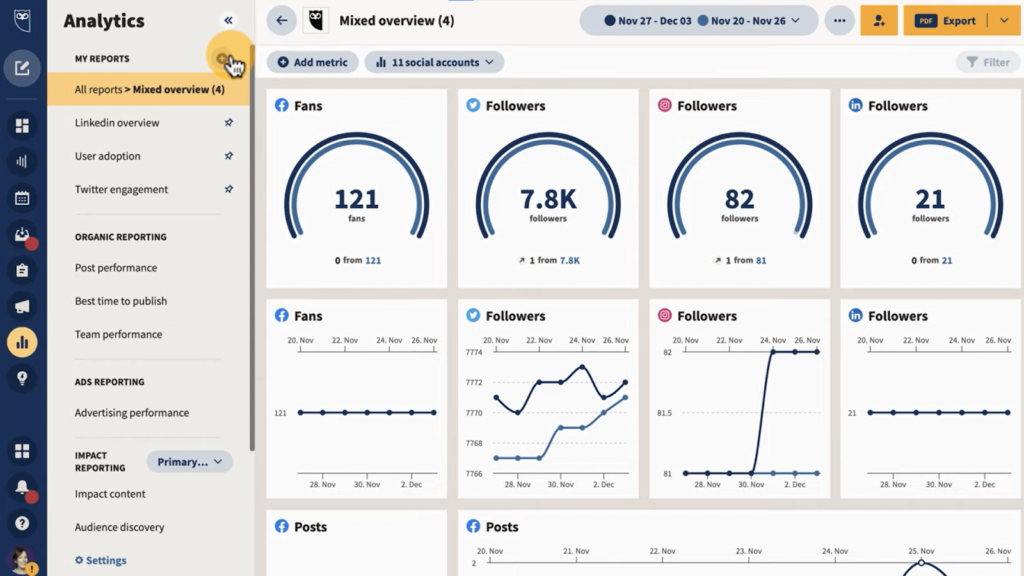Click the Instagram icon on Followers gauge card
This screenshot has width=1024, height=576.
click(x=664, y=105)
